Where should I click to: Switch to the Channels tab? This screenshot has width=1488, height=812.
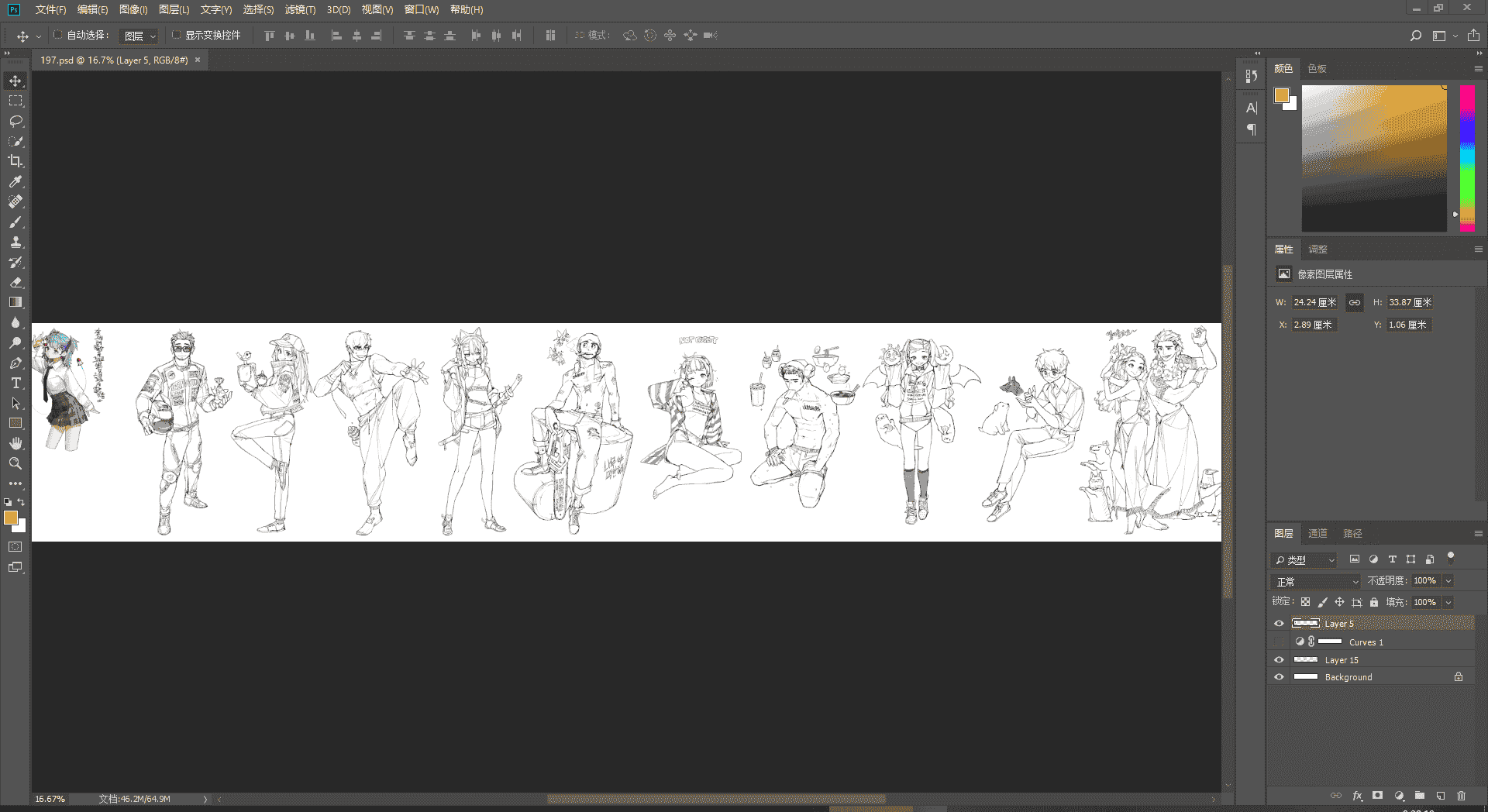1317,534
